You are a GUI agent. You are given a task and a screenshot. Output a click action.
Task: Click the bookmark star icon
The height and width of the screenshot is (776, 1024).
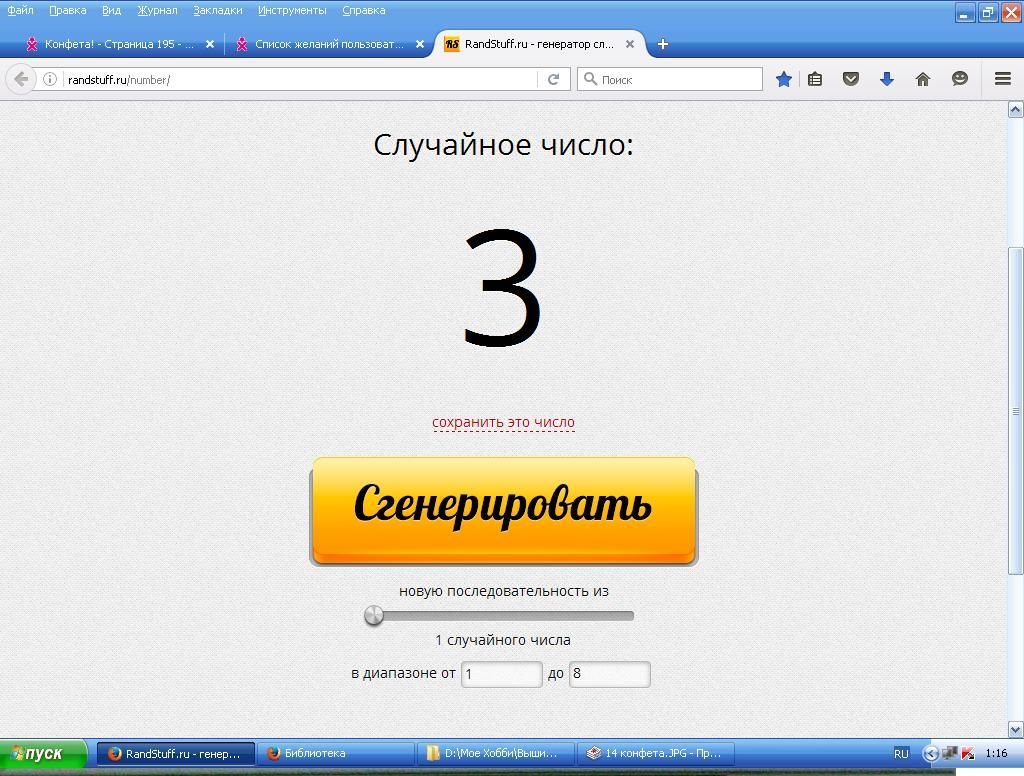point(784,79)
